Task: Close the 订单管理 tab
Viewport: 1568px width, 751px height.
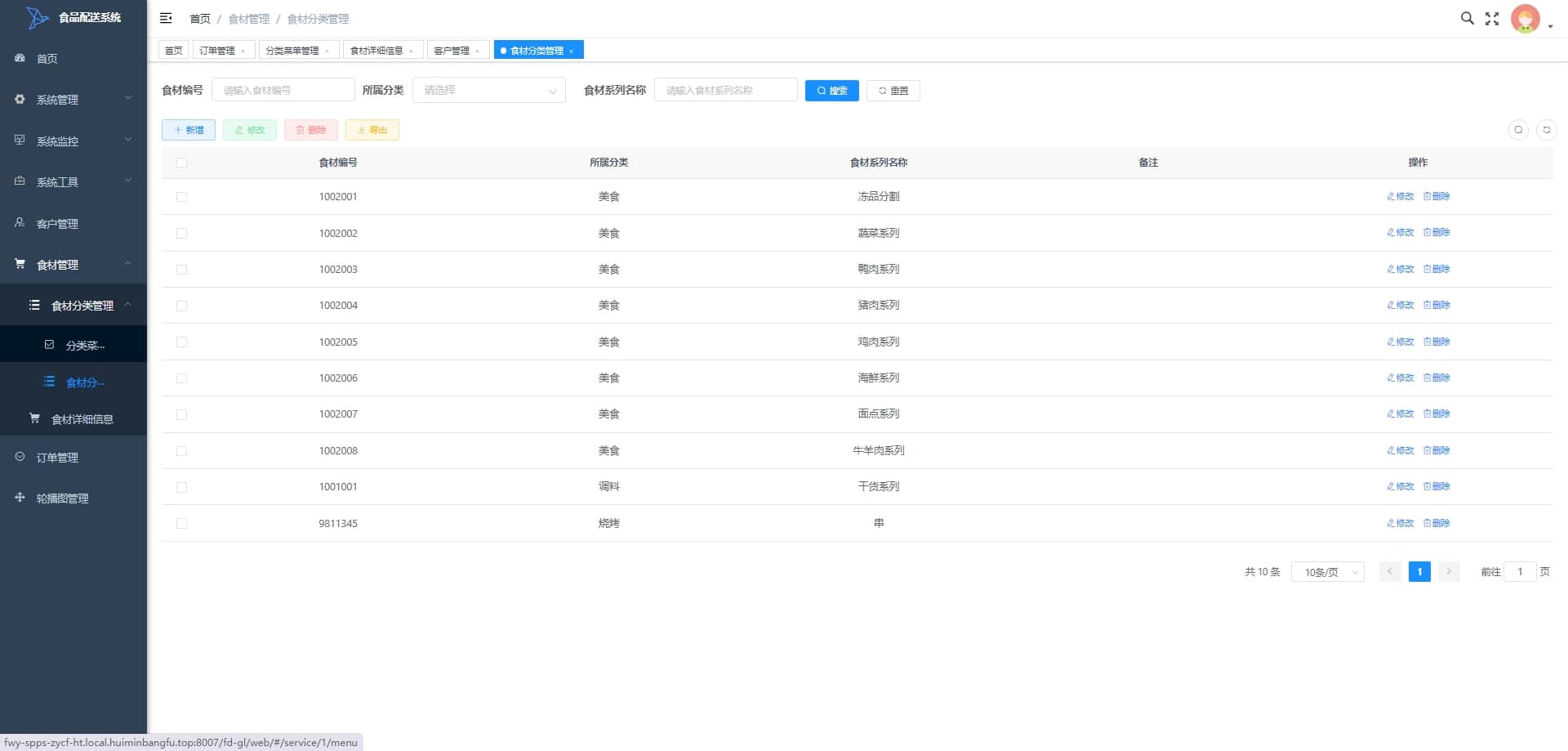Action: [x=243, y=51]
